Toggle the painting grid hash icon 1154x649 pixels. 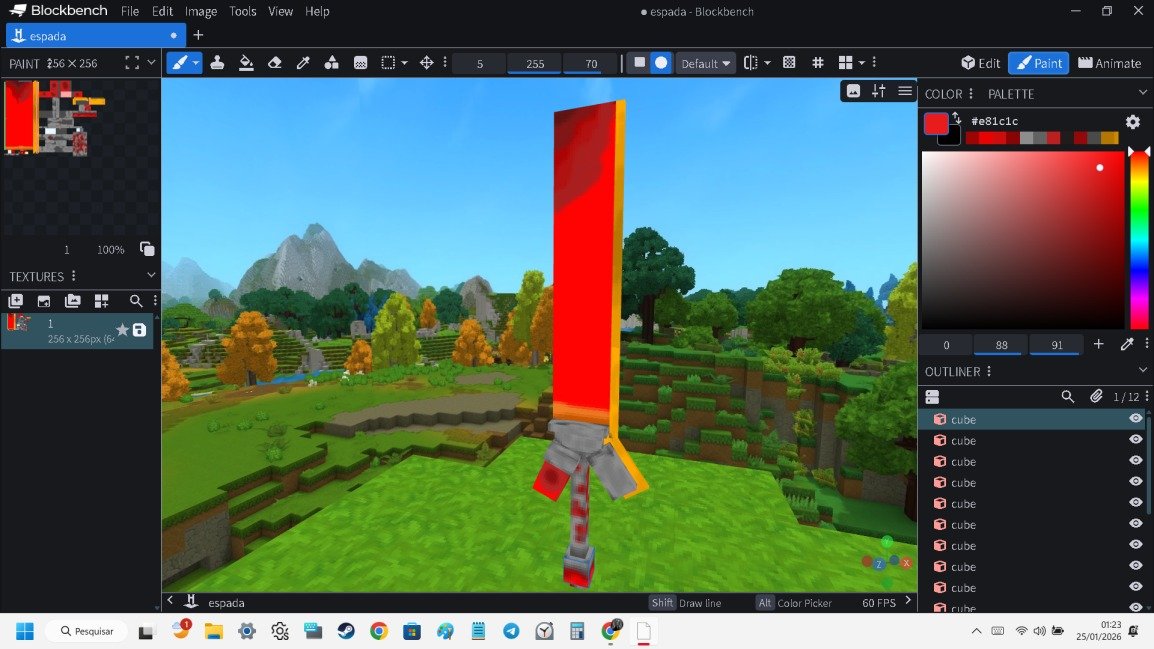coord(818,63)
